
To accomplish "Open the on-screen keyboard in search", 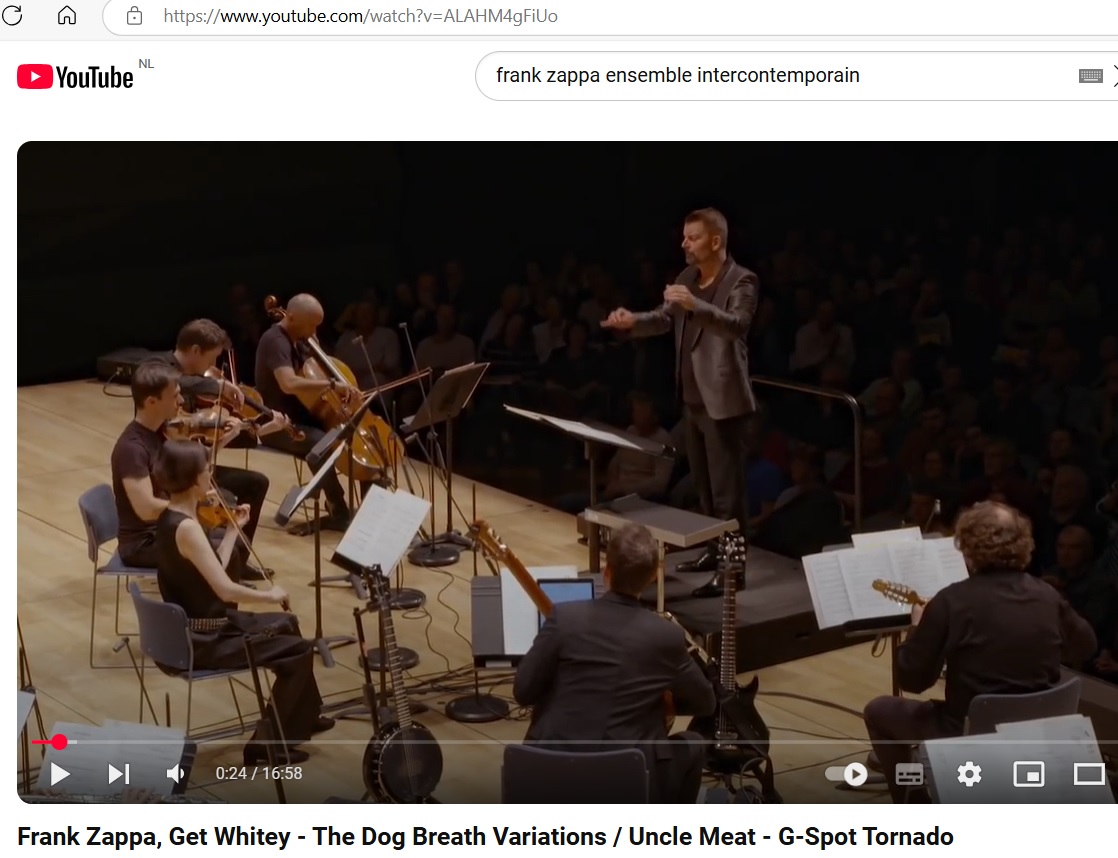I will 1091,76.
